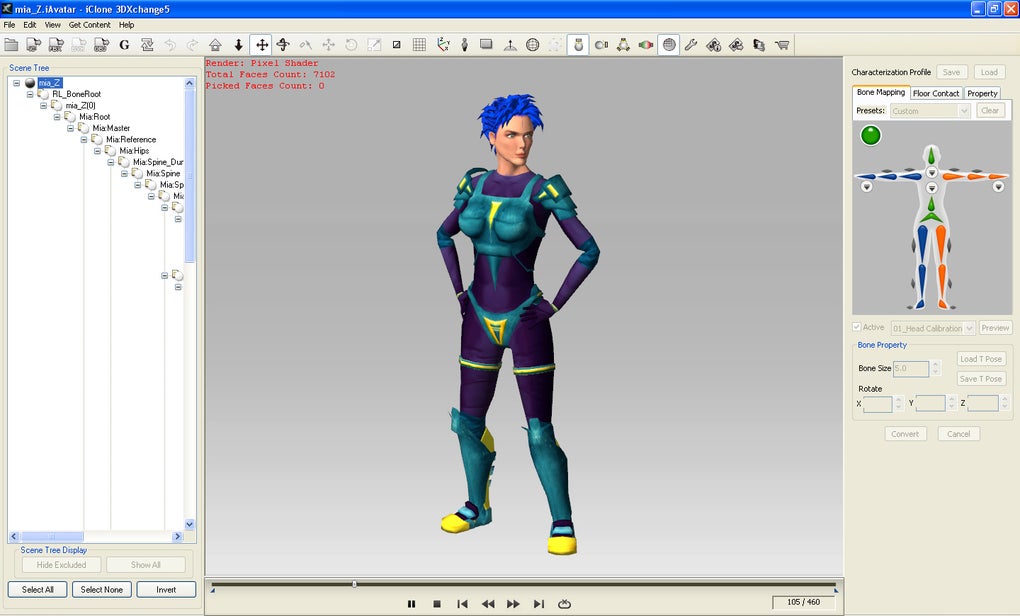The width and height of the screenshot is (1020, 616).
Task: Click the red and green capsule icon
Action: click(645, 45)
